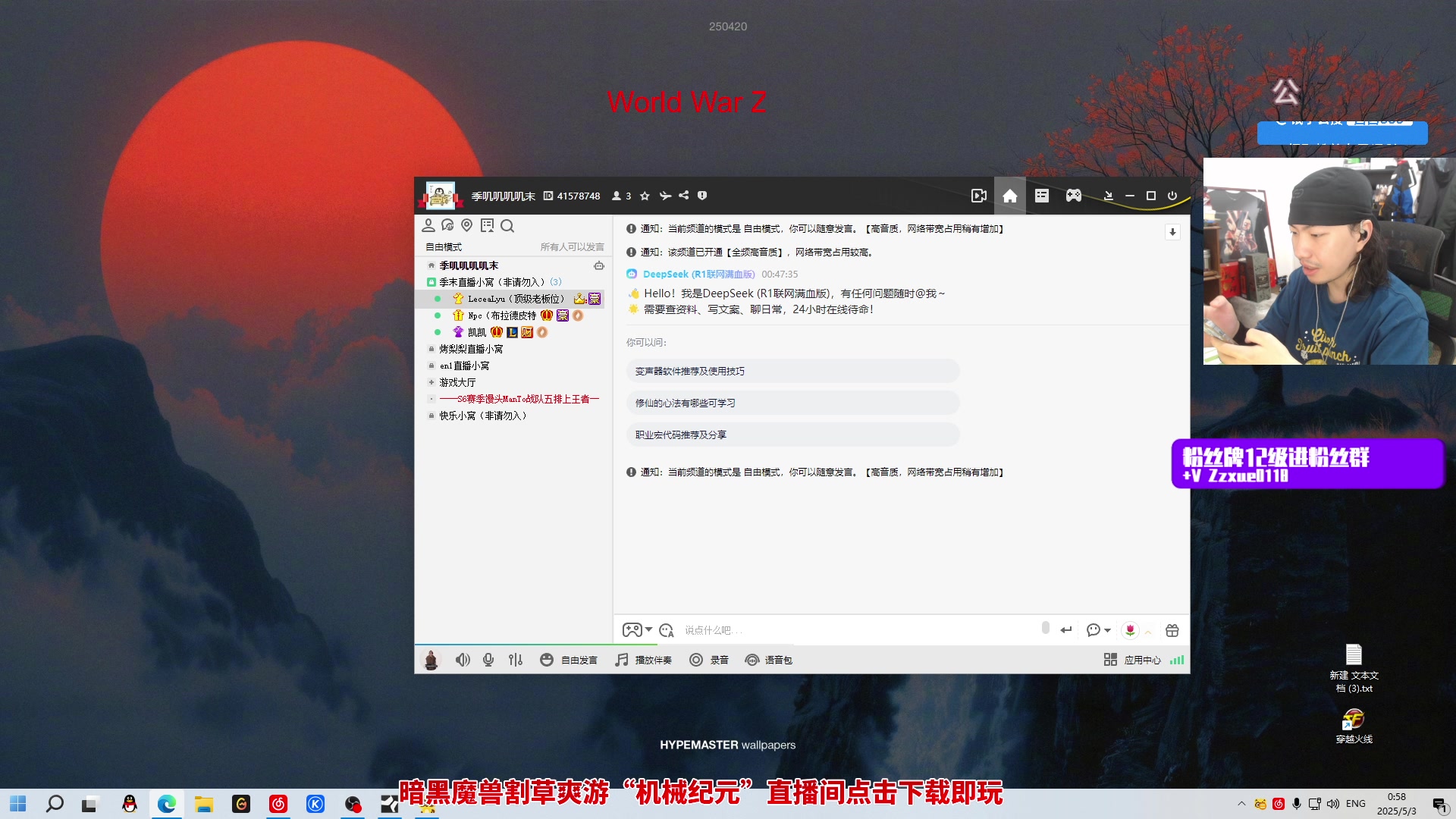Click the 播放伴奏 accompaniment button
The width and height of the screenshot is (1456, 819).
(643, 660)
